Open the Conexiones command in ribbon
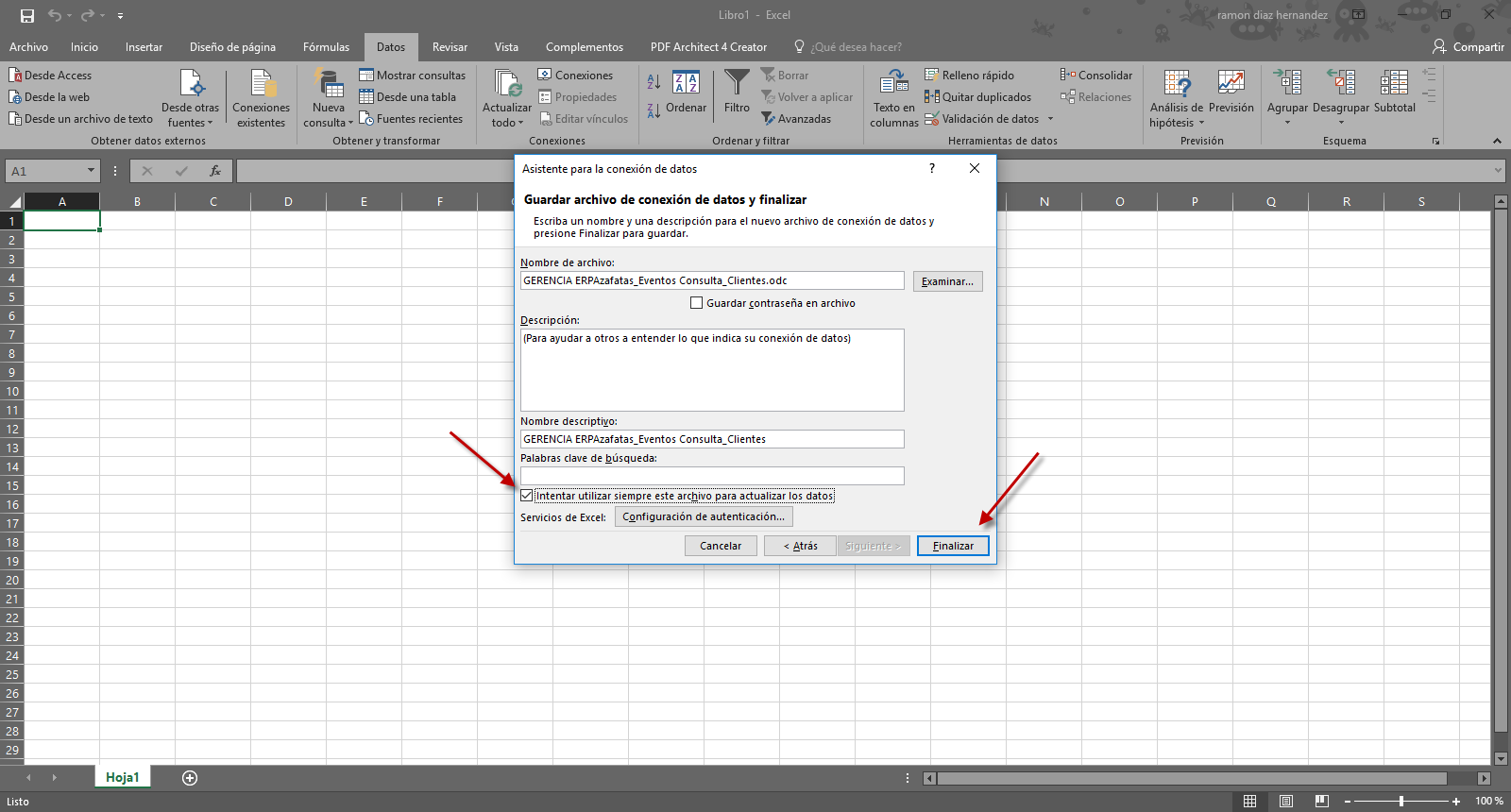This screenshot has width=1511, height=812. click(575, 76)
